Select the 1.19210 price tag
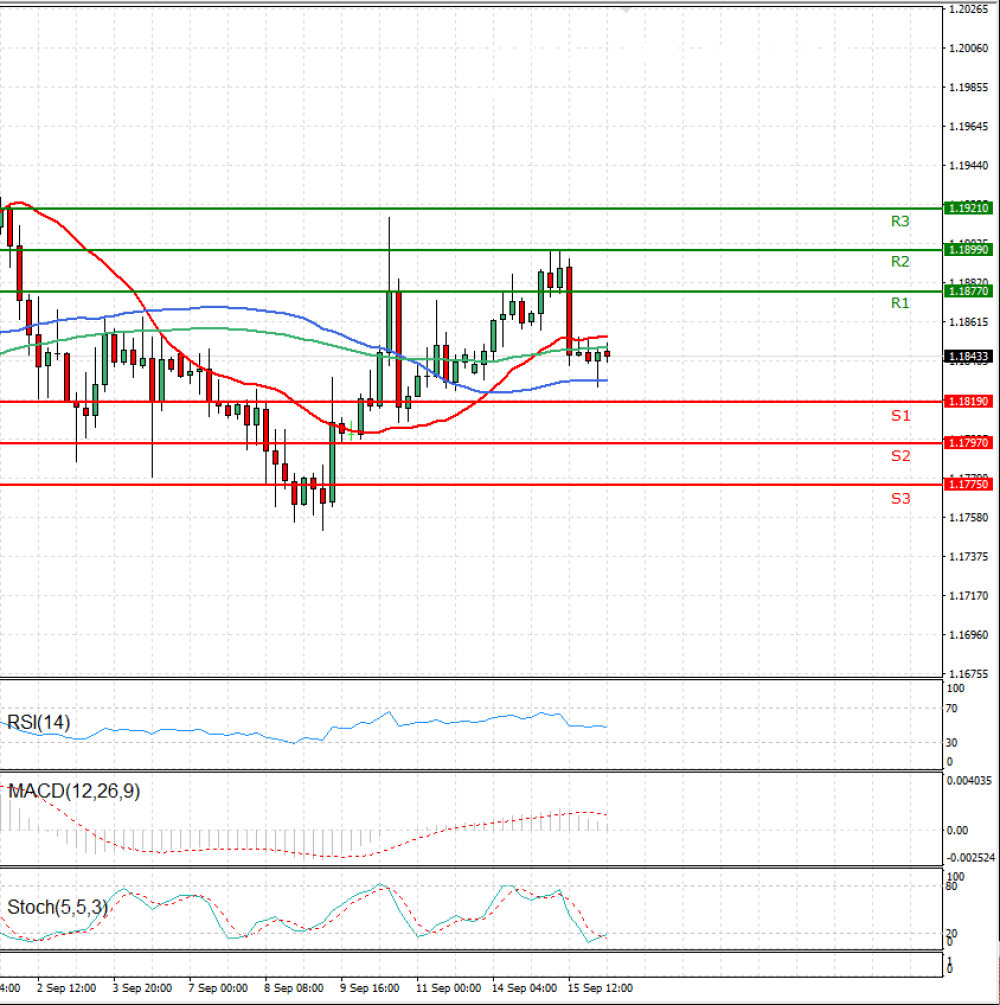The height and width of the screenshot is (1005, 1000). click(968, 208)
